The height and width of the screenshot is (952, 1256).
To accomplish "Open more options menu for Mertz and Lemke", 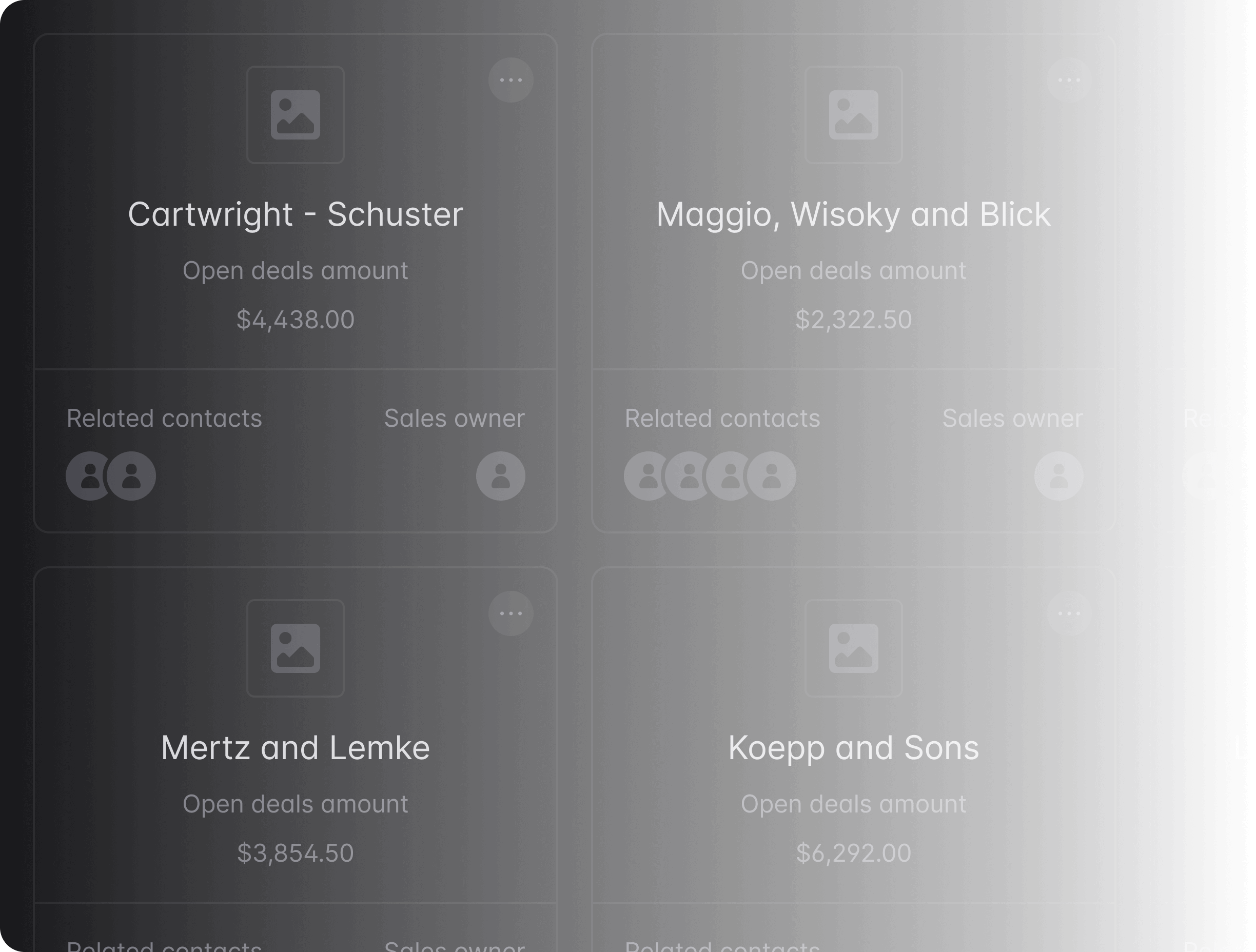I will coord(511,613).
